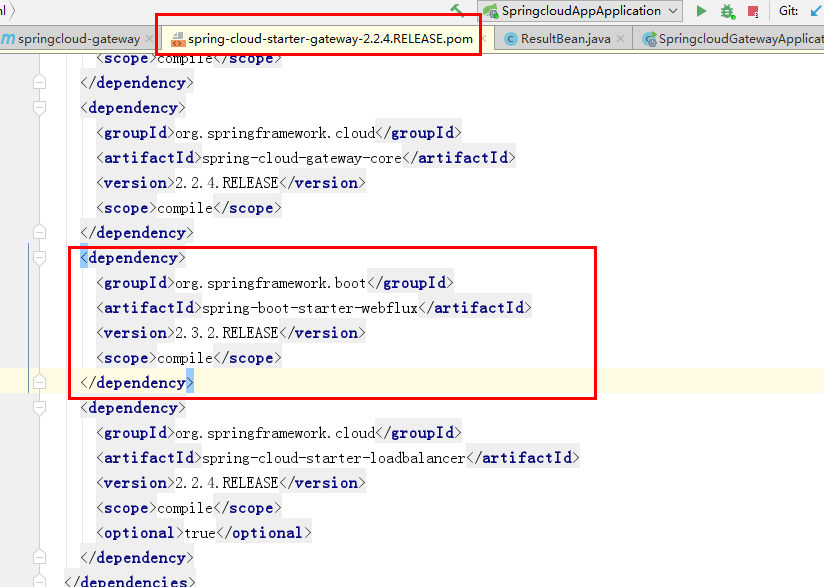Click the artifactId spring-cloud-gateway-core text
This screenshot has height=587, width=824.
click(302, 158)
